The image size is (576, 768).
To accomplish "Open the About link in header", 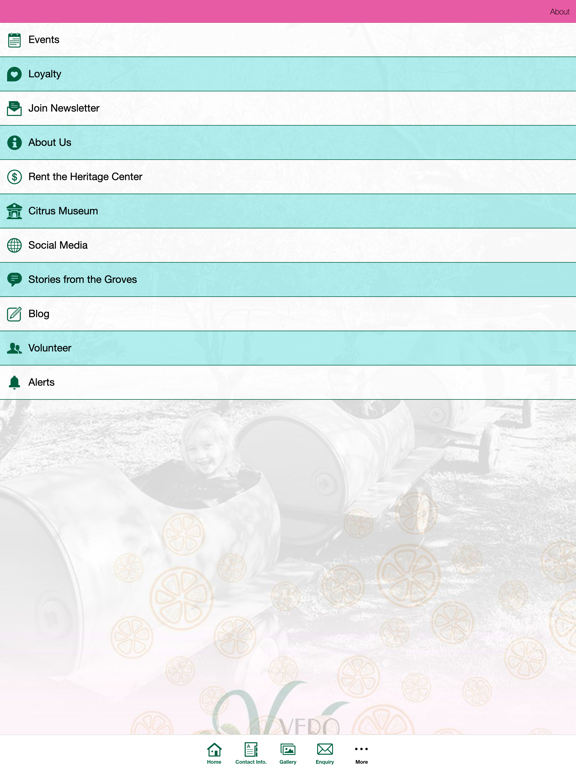I will tap(559, 12).
